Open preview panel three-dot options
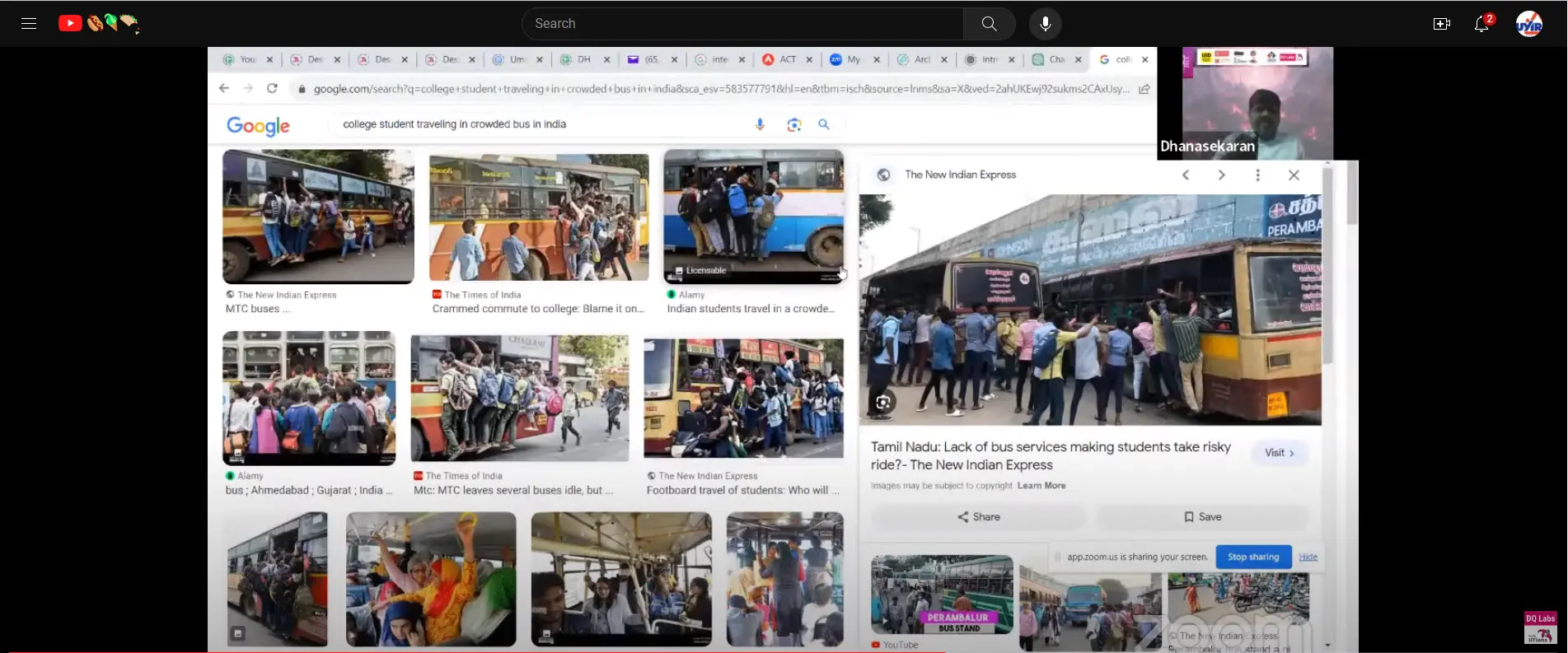 [x=1257, y=175]
